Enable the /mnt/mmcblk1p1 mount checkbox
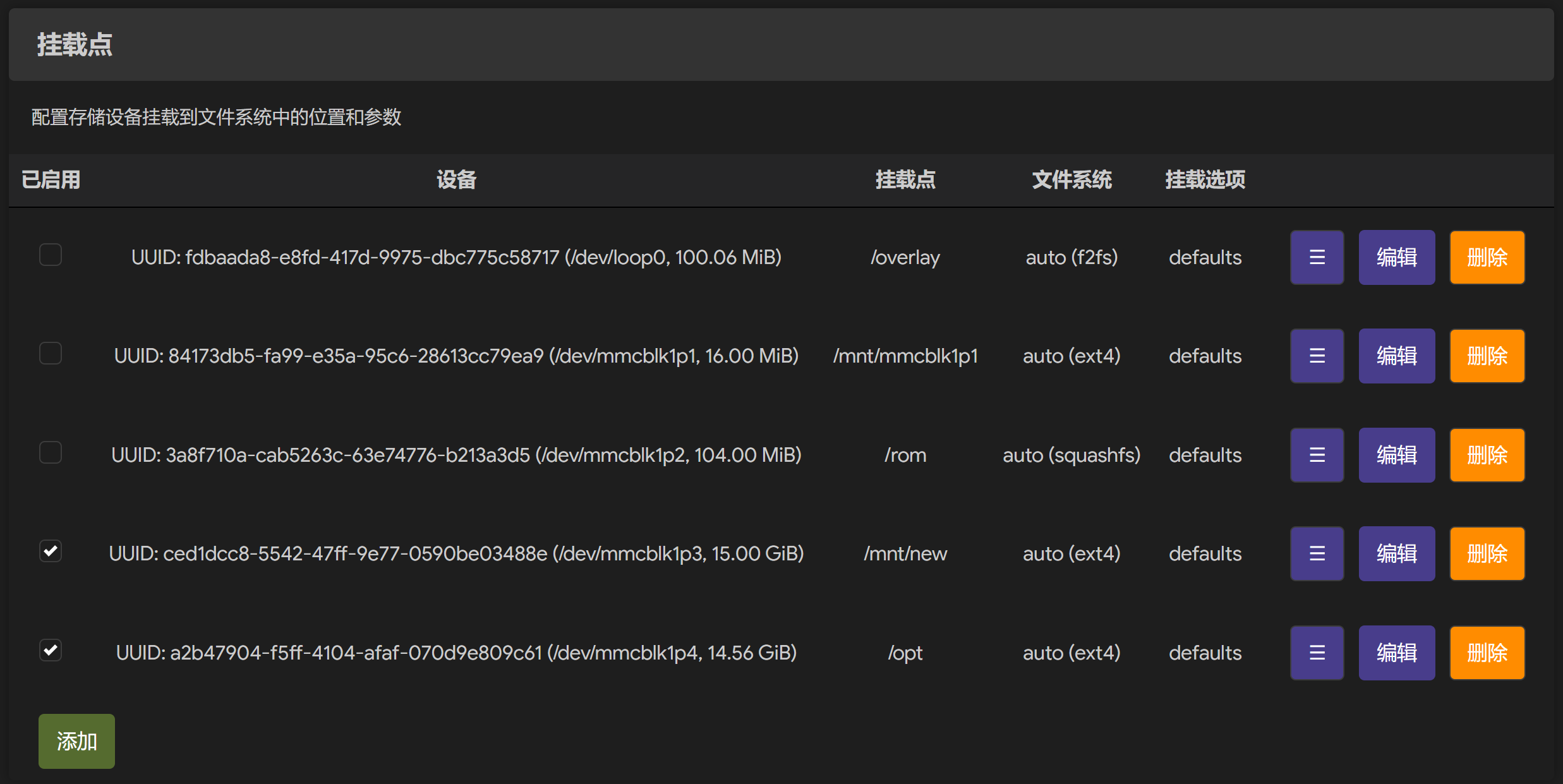 pos(51,353)
